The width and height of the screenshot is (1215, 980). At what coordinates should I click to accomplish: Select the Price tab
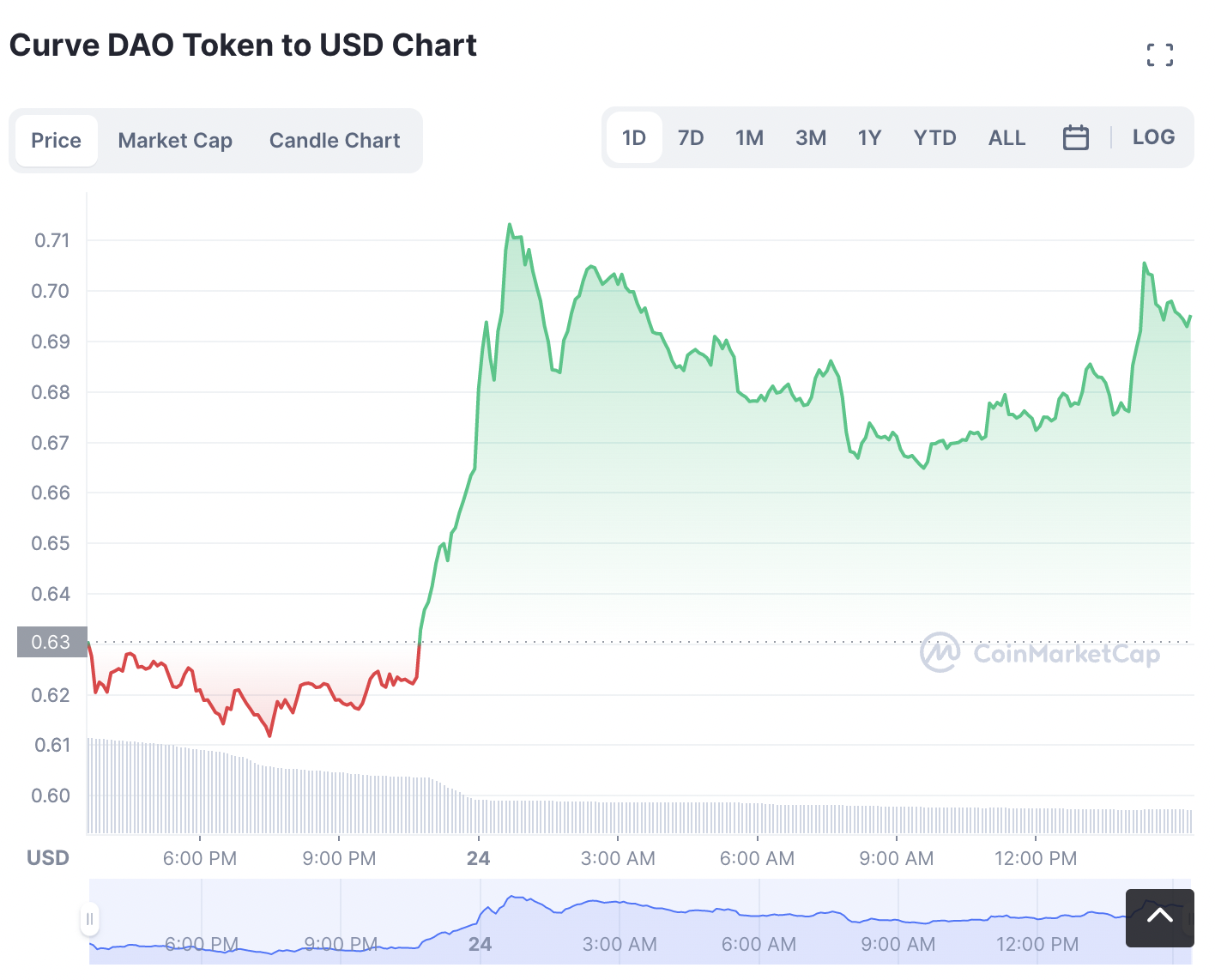pos(57,141)
